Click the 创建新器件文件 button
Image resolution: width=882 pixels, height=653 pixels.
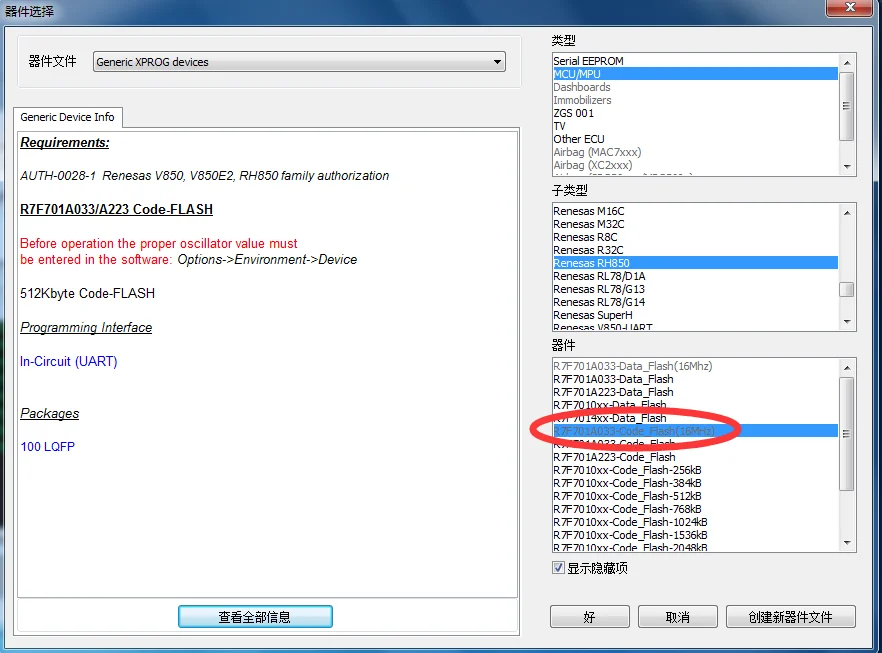(790, 617)
